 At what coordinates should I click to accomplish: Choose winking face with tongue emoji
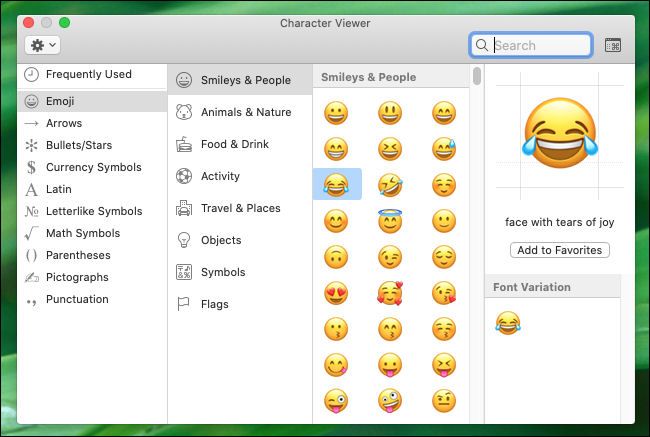coord(336,401)
